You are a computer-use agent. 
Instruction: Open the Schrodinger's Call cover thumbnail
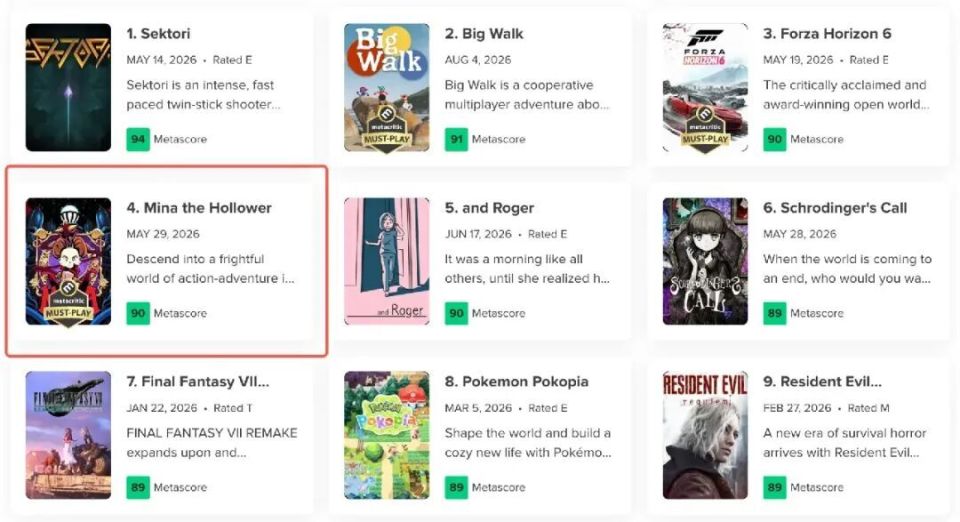pyautogui.click(x=705, y=261)
